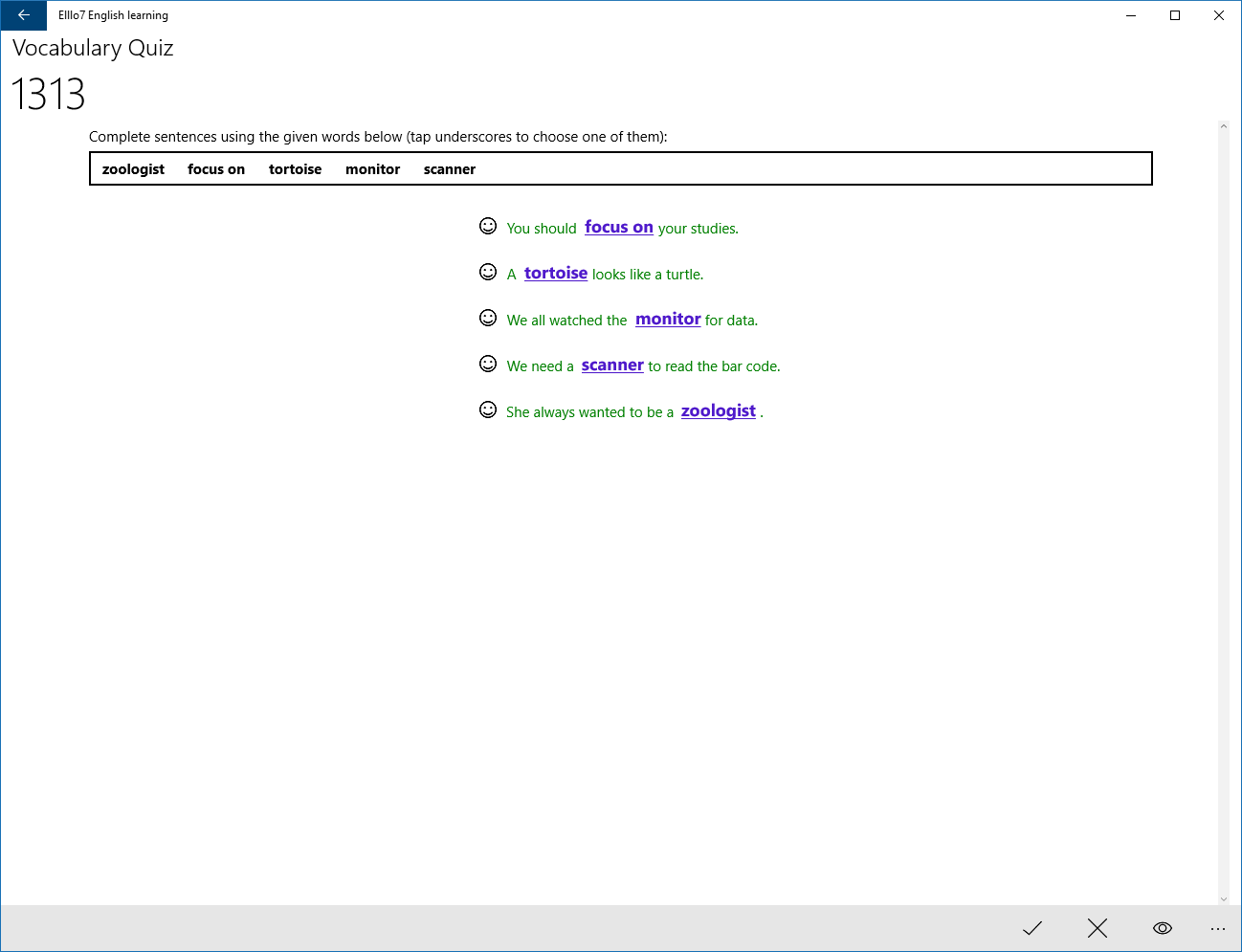Open word choices by tapping the 'focus on' blank
This screenshot has height=952, width=1242.
pos(618,227)
